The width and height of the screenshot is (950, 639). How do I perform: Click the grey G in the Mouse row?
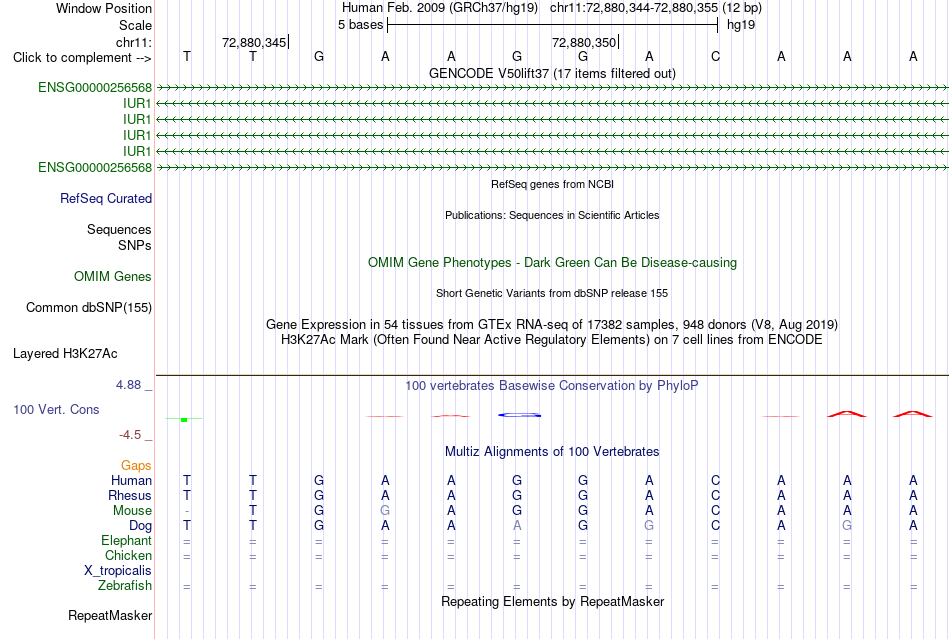click(x=385, y=511)
